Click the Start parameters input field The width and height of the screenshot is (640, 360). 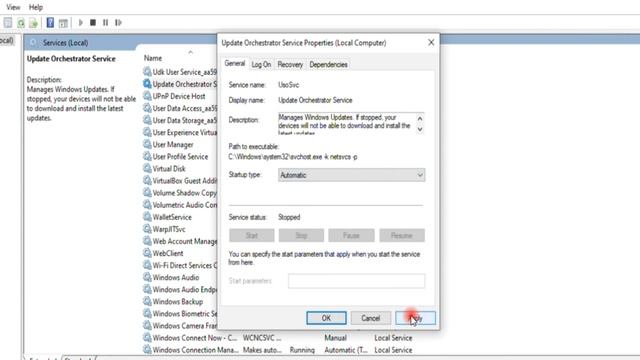(x=356, y=281)
